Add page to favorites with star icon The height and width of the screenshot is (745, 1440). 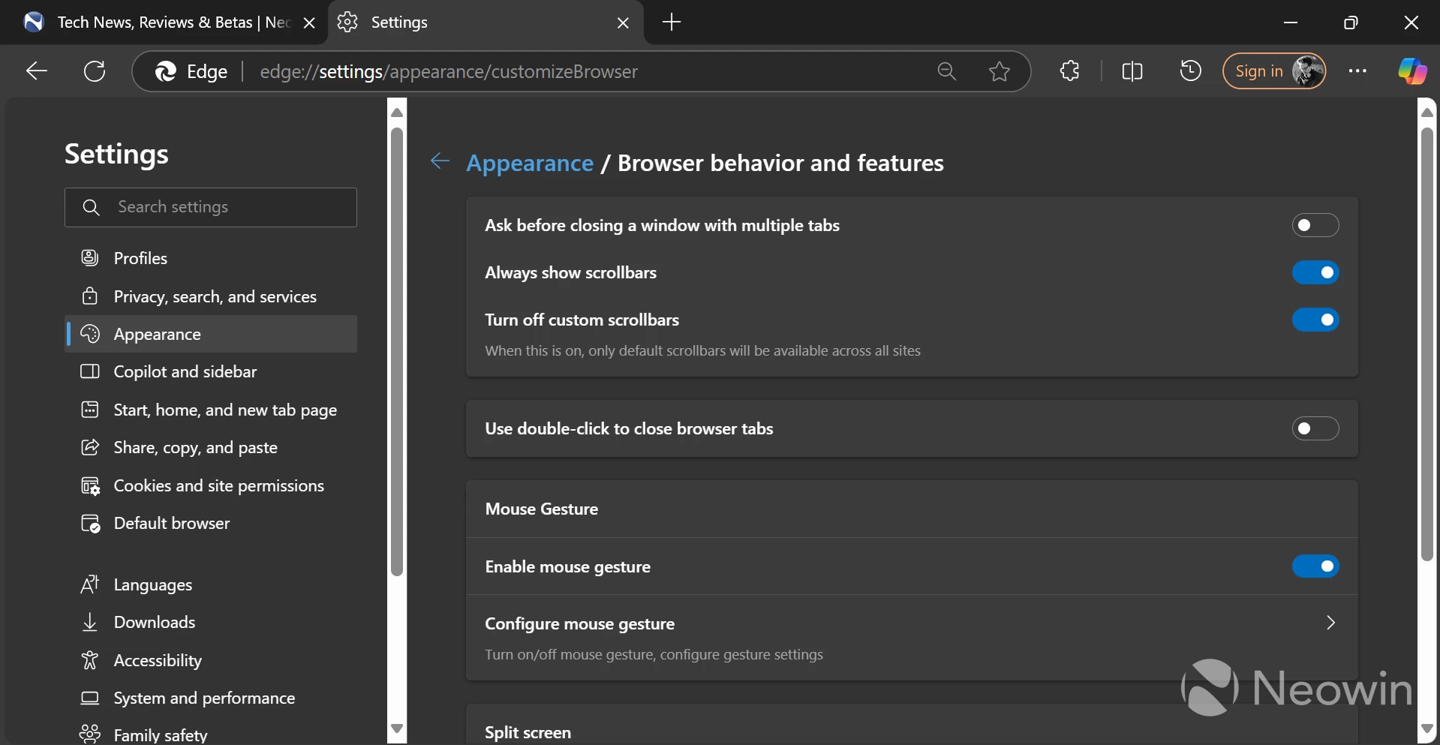(x=999, y=71)
